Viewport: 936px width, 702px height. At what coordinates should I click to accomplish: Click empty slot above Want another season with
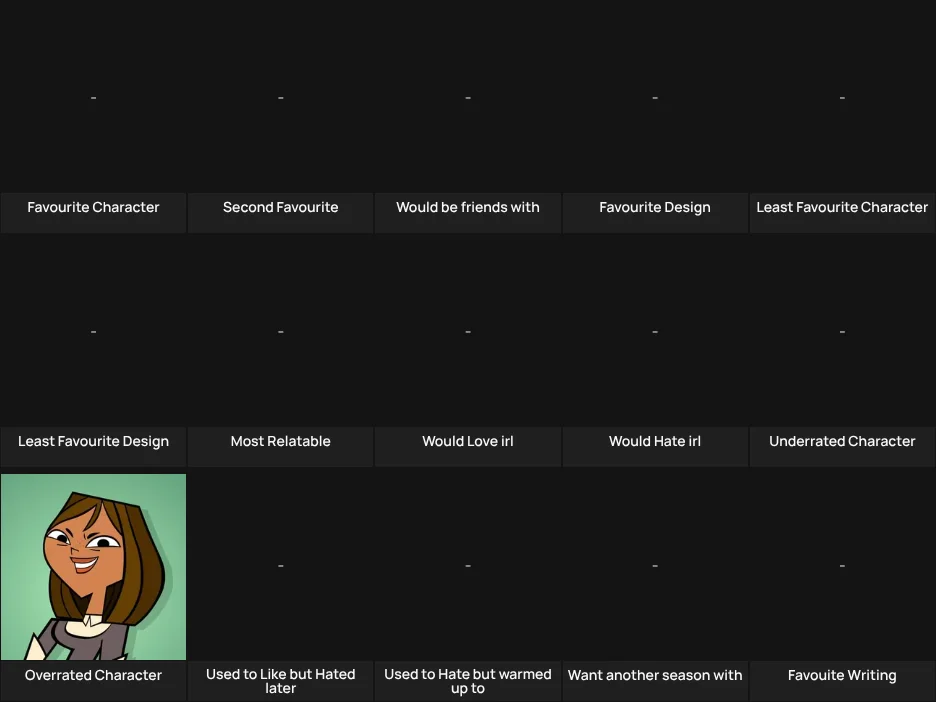[x=655, y=565]
